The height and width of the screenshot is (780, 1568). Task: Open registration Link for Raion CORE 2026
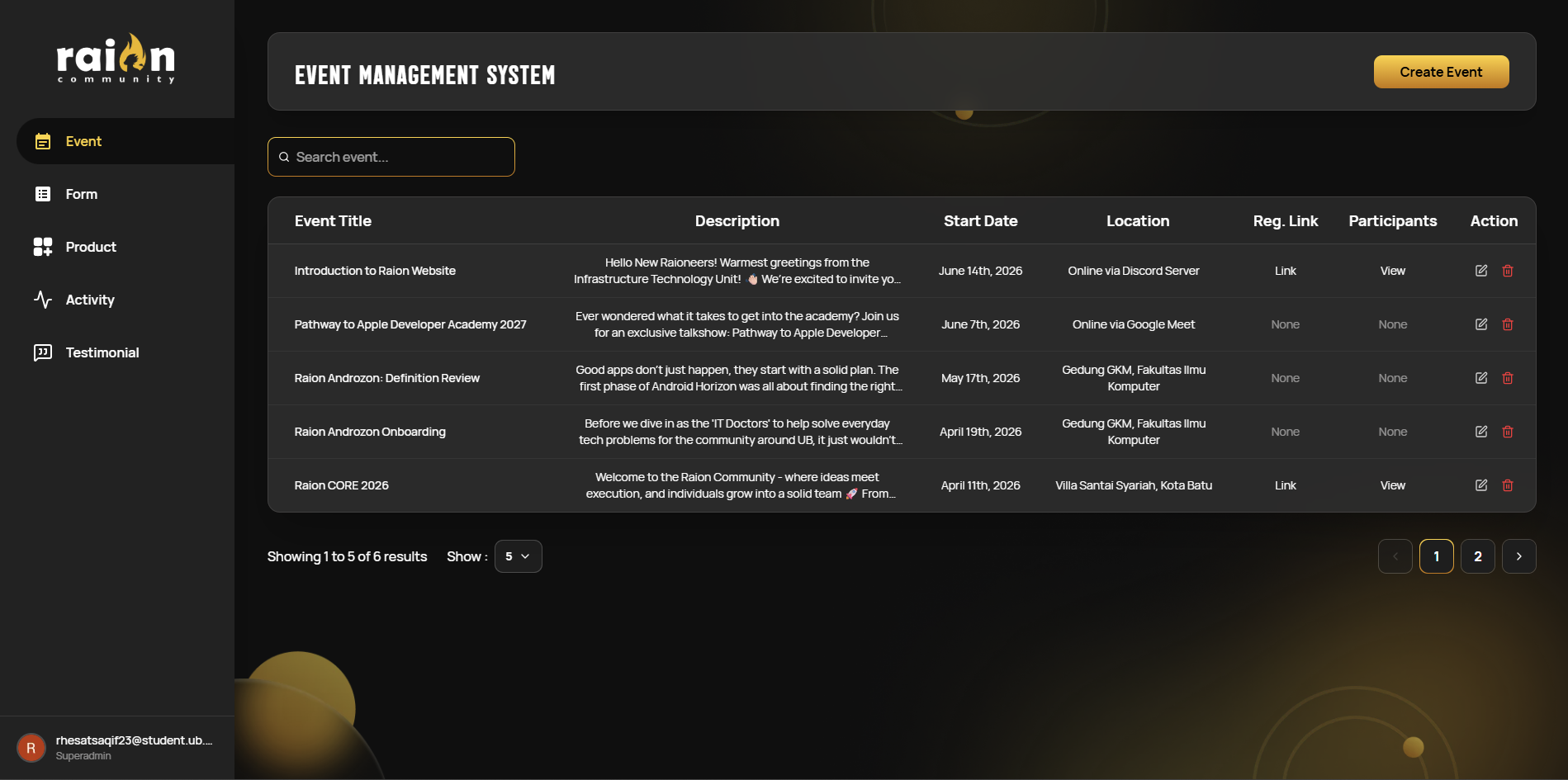coord(1285,485)
